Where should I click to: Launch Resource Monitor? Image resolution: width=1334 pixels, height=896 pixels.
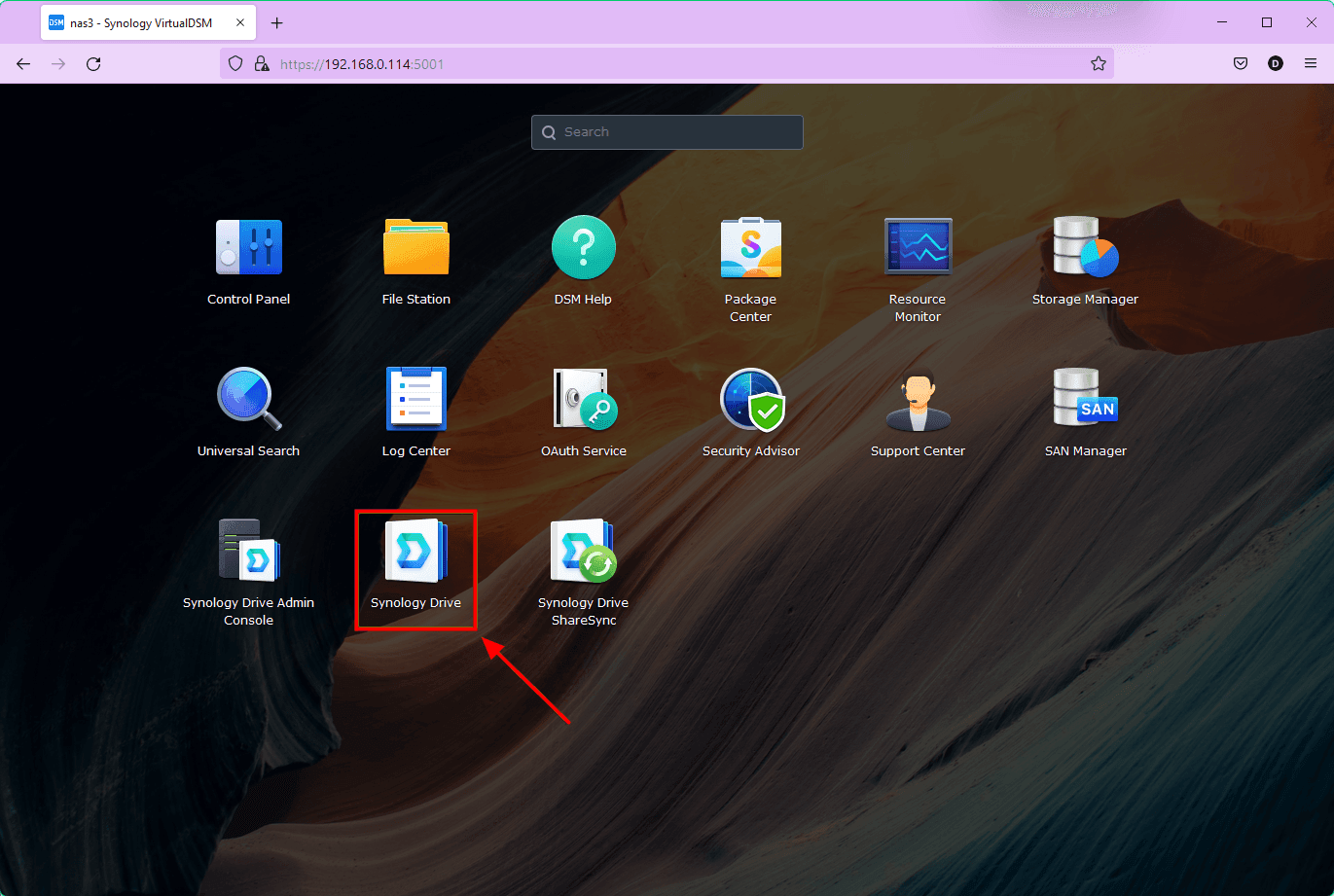918,247
